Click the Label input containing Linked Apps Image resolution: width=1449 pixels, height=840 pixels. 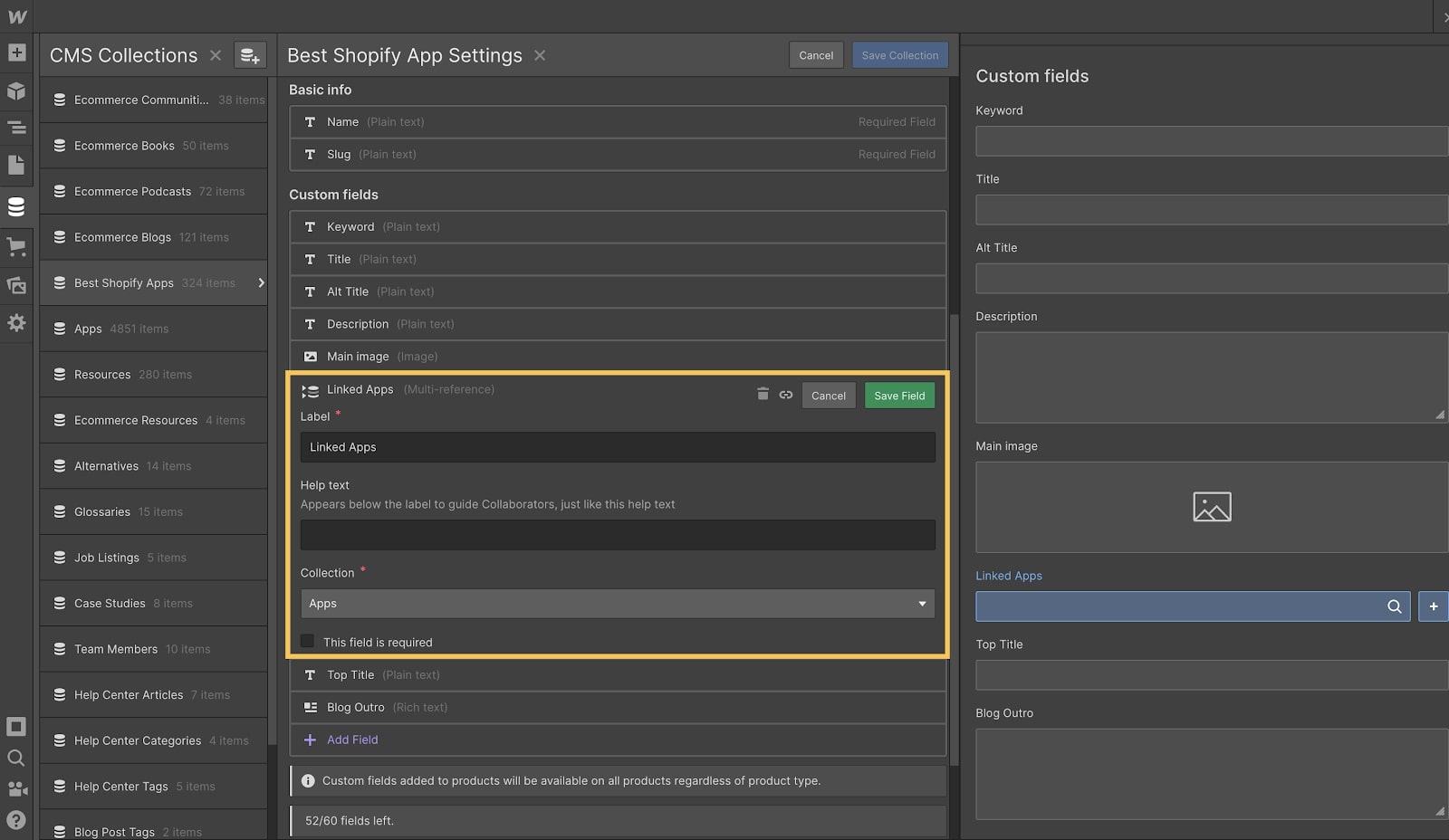[x=618, y=447]
